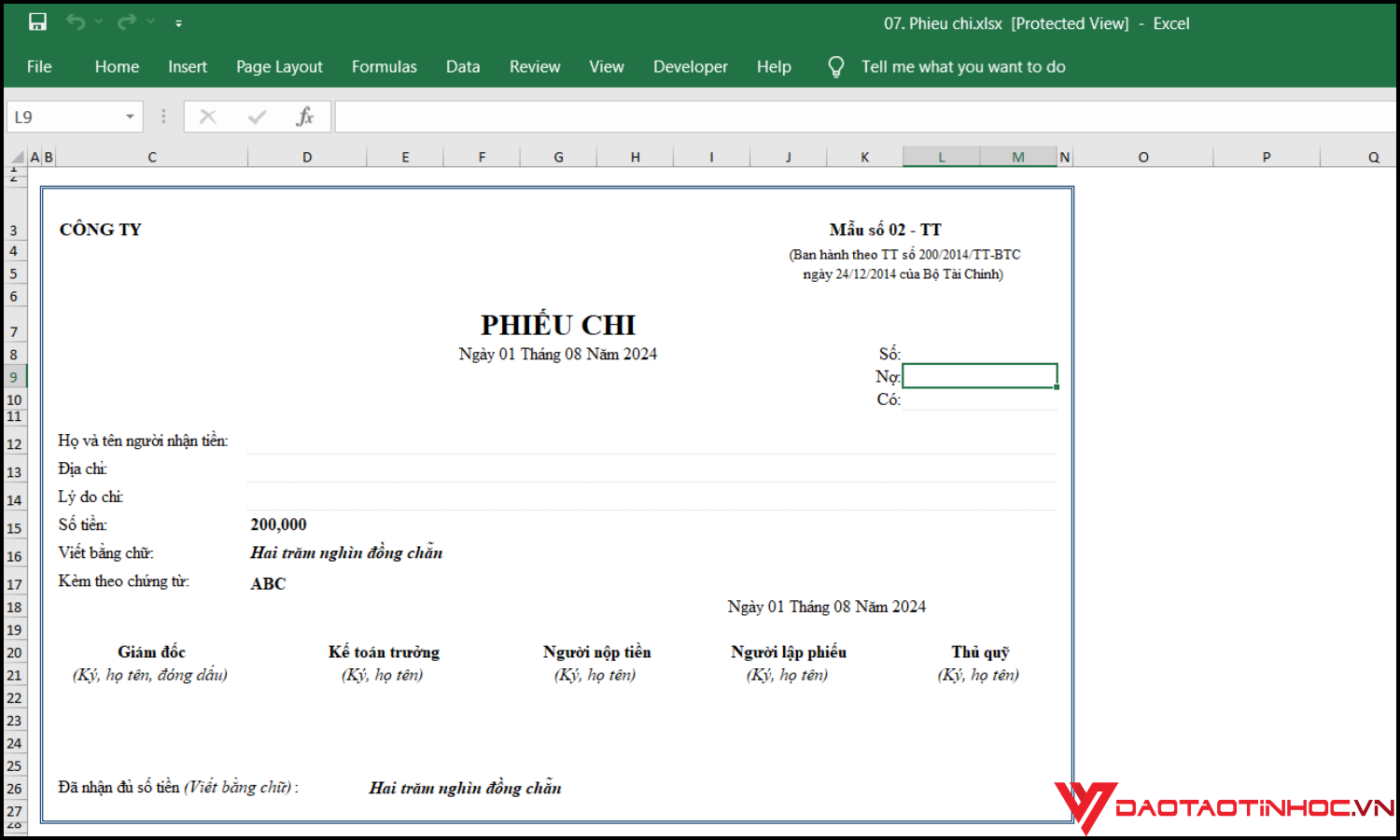Click the Redo arrow icon

pyautogui.click(x=127, y=22)
